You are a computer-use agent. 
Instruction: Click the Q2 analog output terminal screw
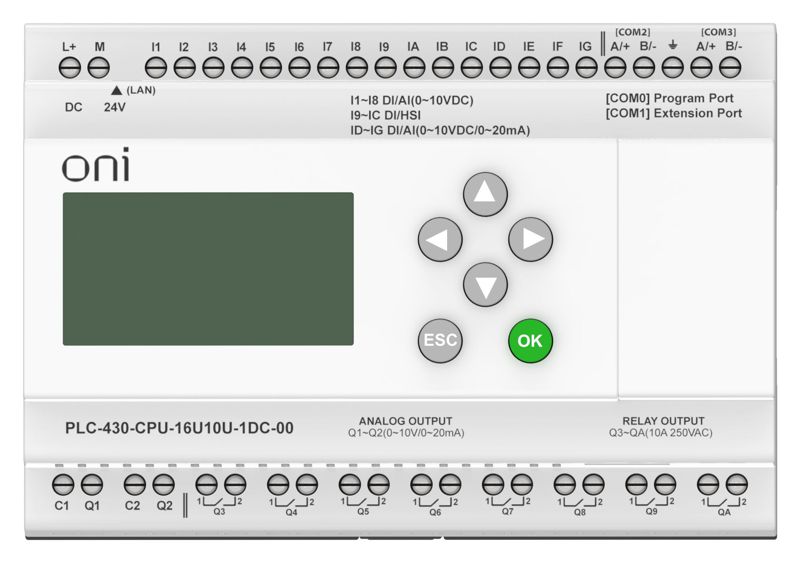click(x=164, y=485)
